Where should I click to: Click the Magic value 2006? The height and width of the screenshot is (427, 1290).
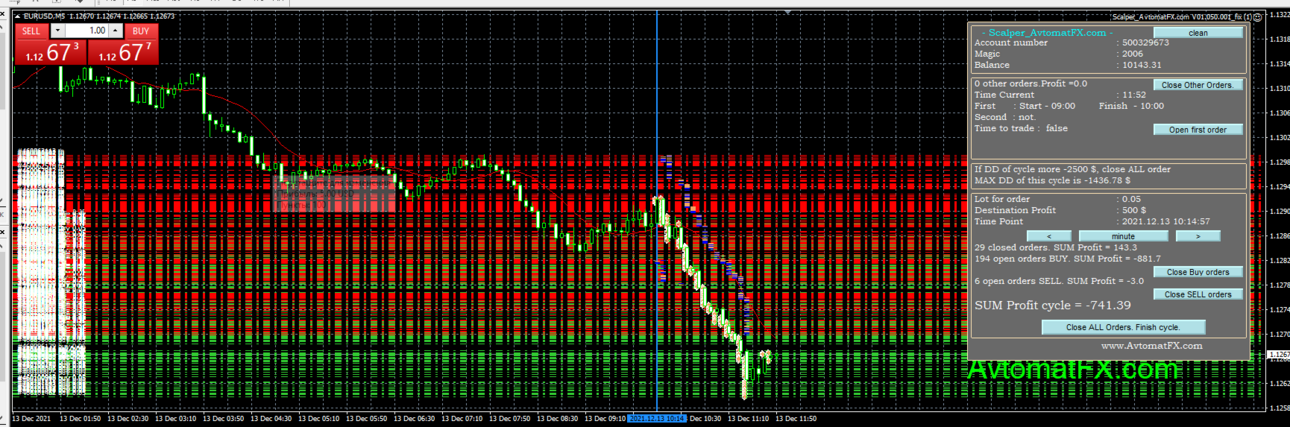tap(1132, 54)
